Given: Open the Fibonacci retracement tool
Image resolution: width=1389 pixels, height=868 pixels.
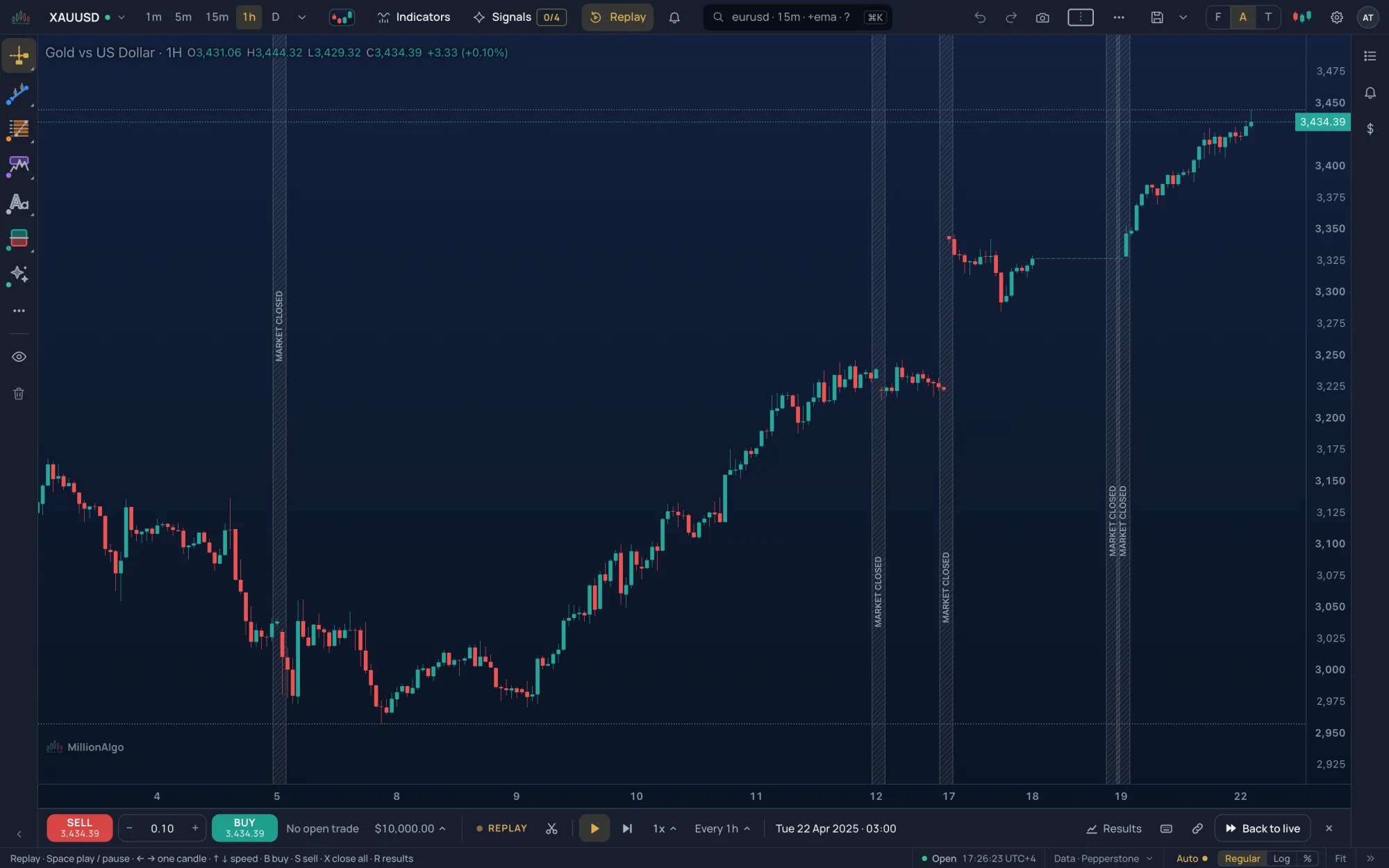Looking at the screenshot, I should (x=19, y=129).
